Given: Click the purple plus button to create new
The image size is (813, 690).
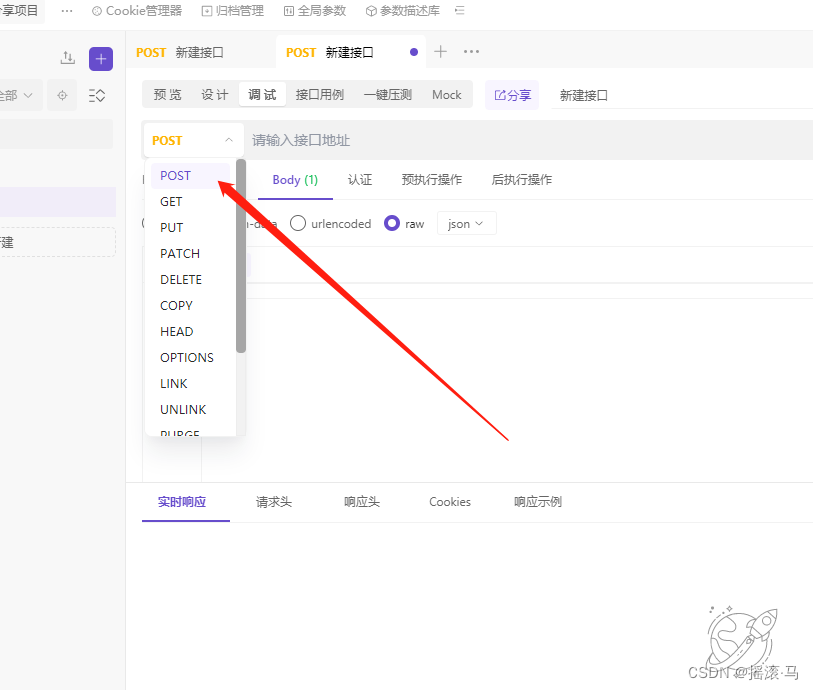Looking at the screenshot, I should click(100, 58).
